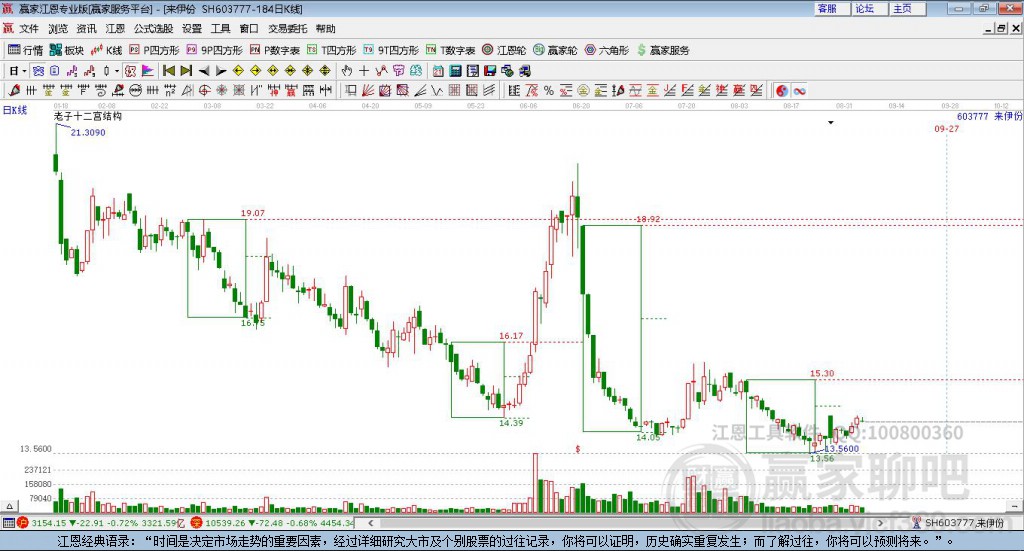Select the hand pan tool
1024x551 pixels.
tap(346, 71)
